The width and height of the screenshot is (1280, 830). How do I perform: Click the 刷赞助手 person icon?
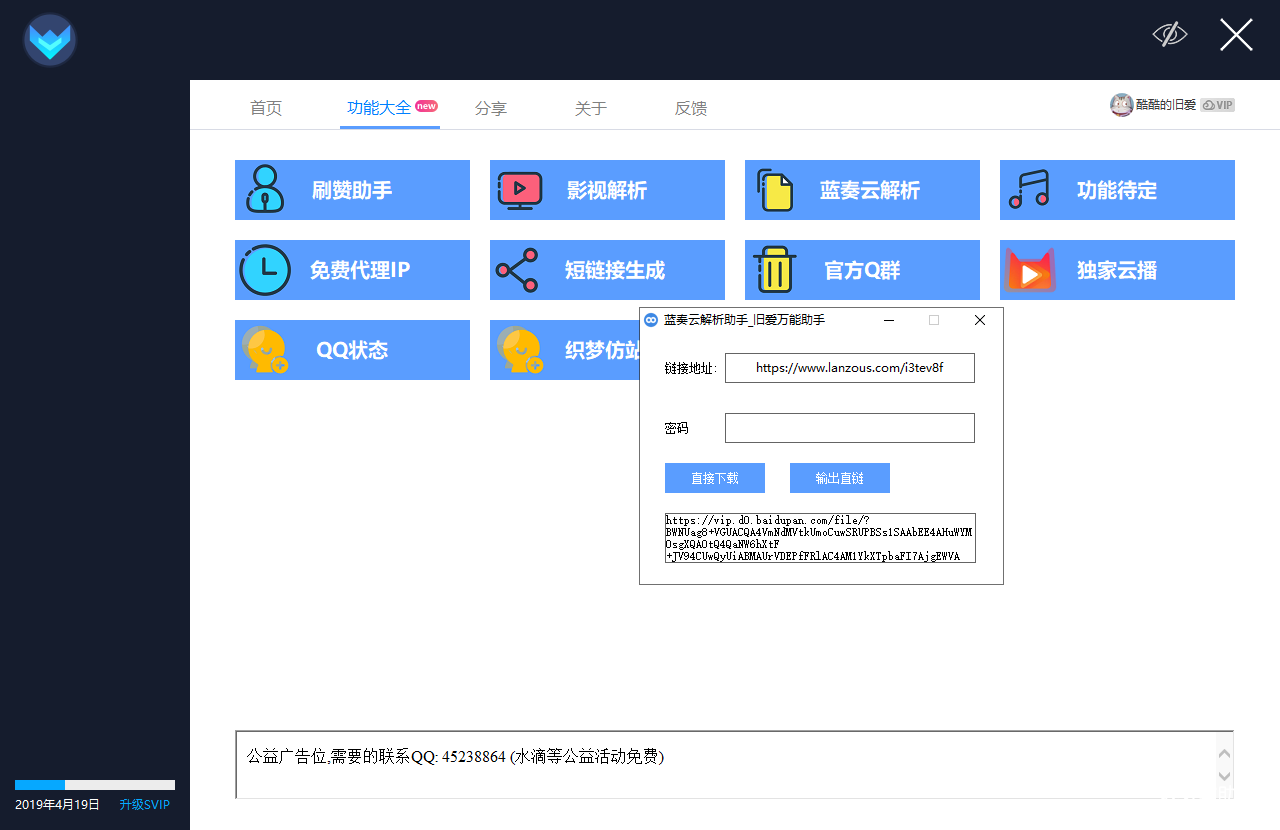[264, 190]
